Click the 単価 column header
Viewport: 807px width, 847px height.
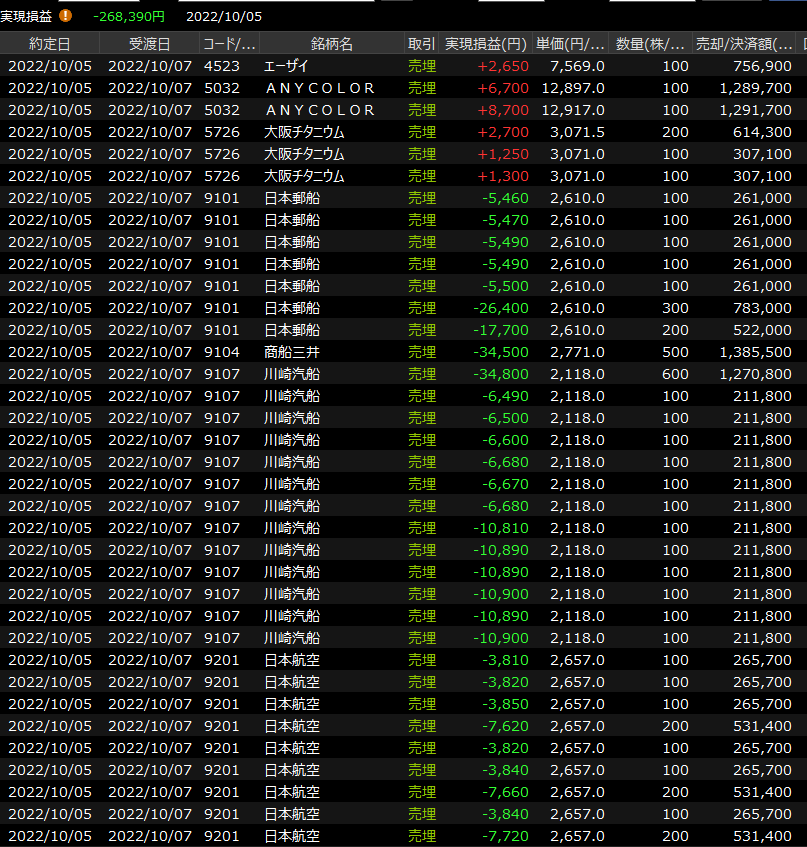pyautogui.click(x=571, y=44)
